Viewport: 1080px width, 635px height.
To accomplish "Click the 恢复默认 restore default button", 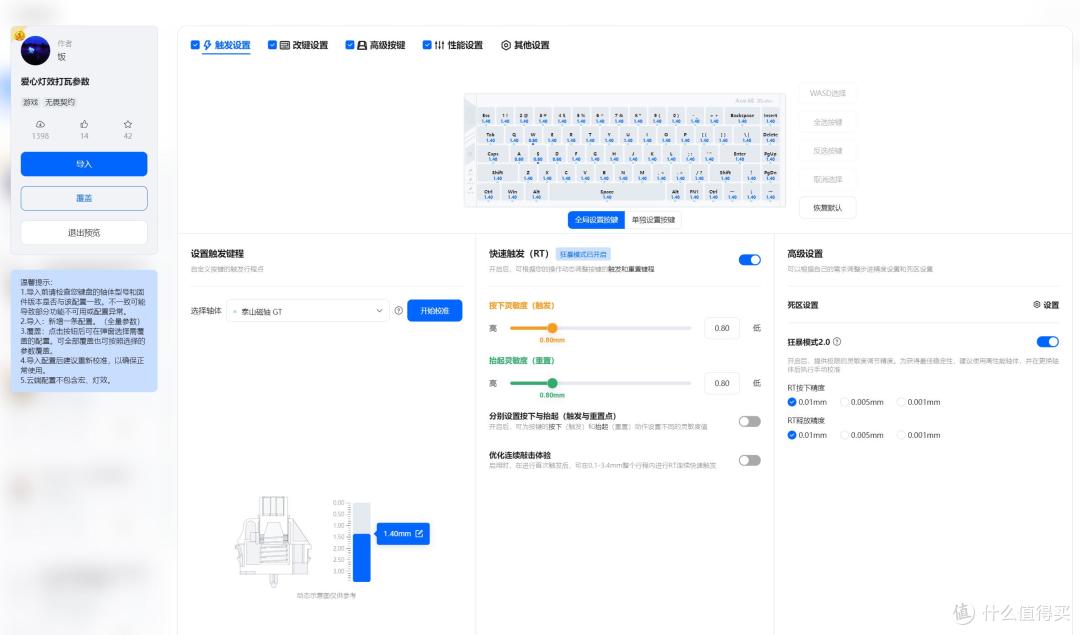I will point(827,208).
